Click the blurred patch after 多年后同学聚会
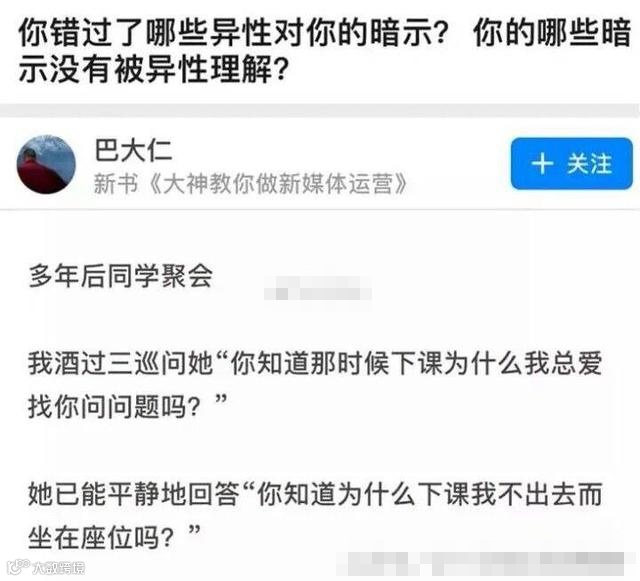The image size is (640, 581). click(x=318, y=289)
